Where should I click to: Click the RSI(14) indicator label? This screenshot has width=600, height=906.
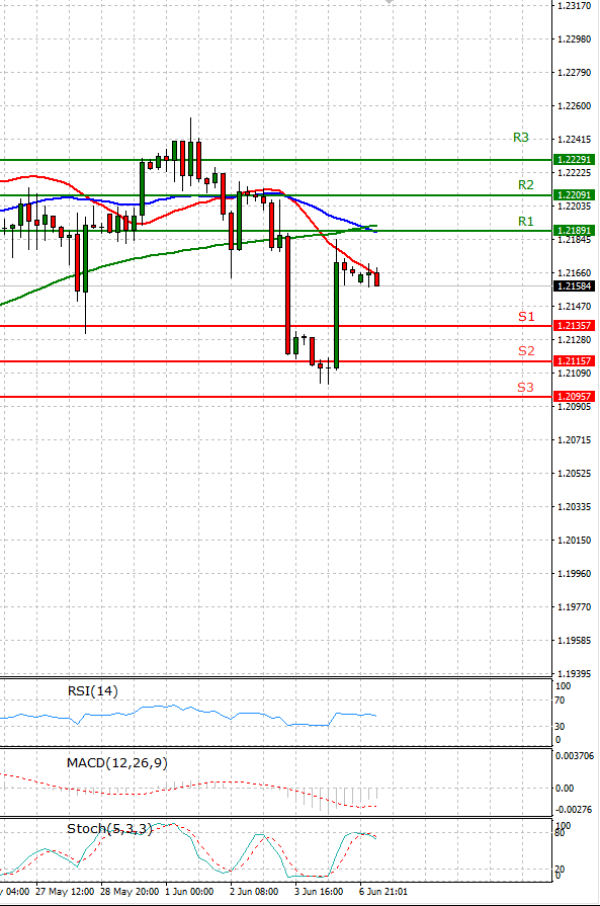coord(92,691)
